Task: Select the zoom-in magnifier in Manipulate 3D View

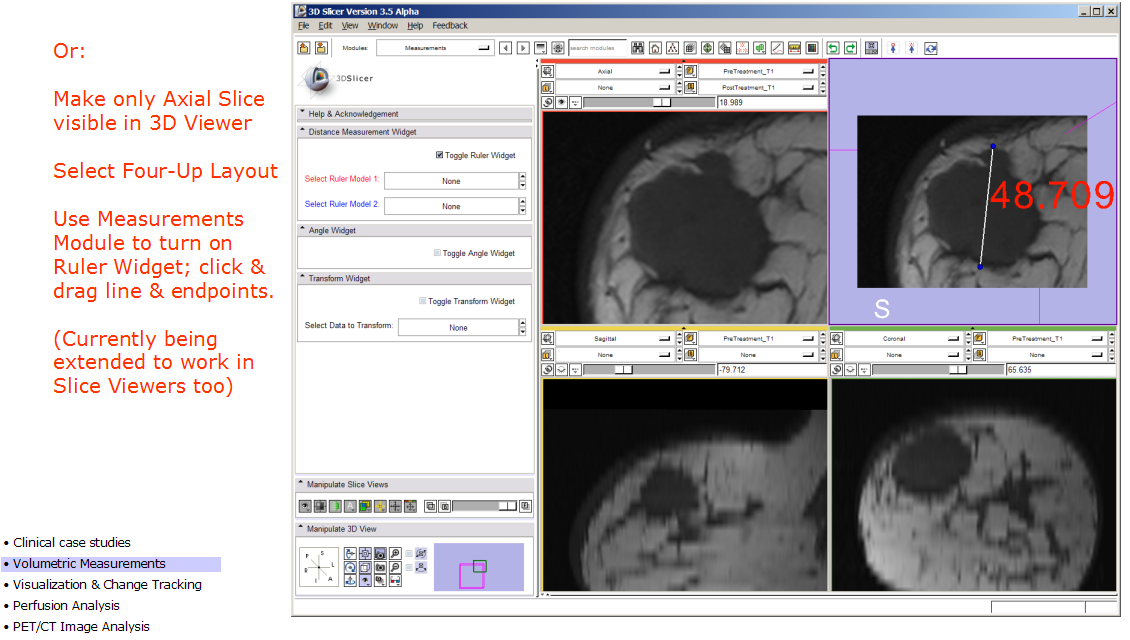Action: coord(394,554)
